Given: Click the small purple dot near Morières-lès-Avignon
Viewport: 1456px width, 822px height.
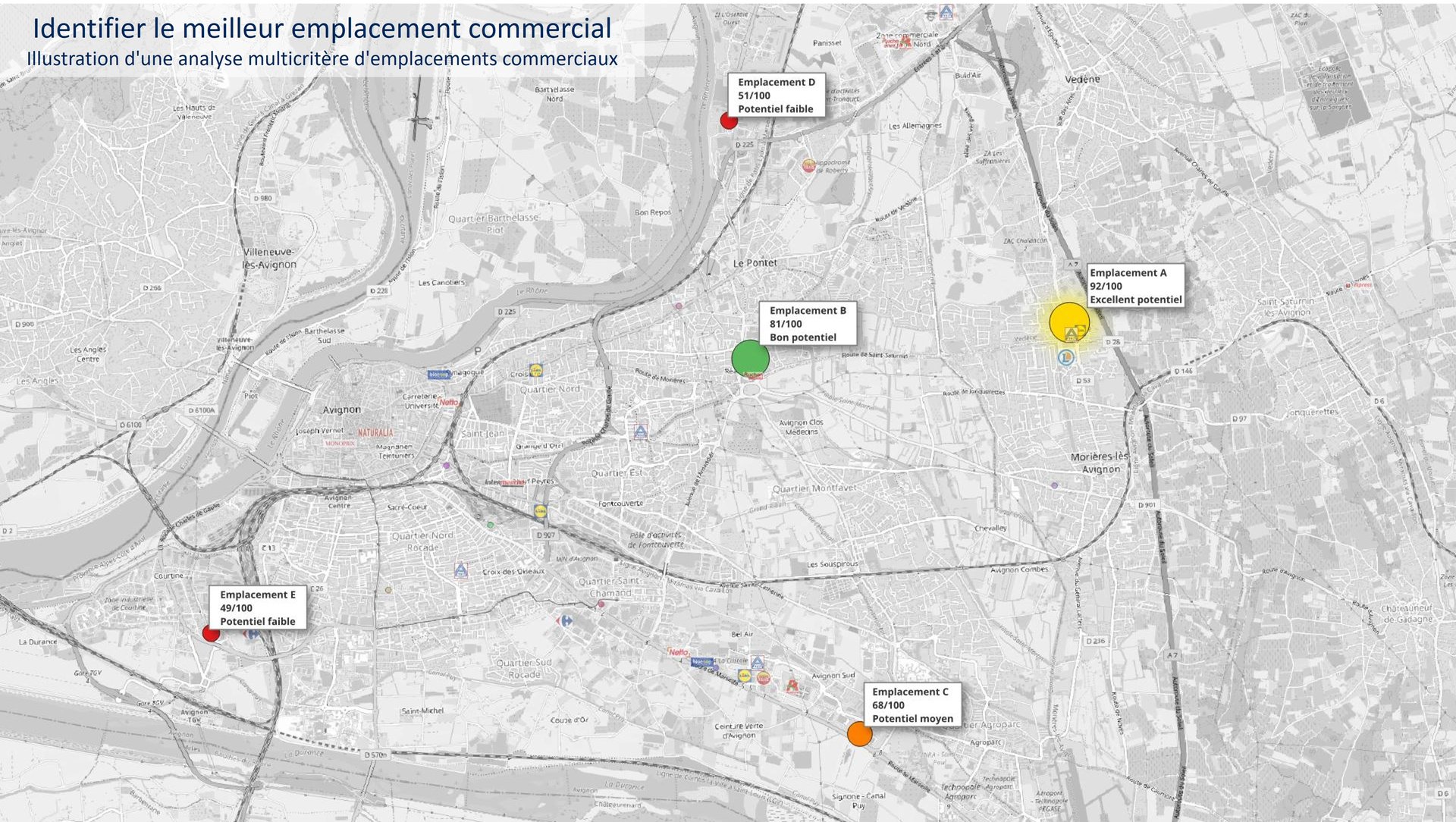Looking at the screenshot, I should (x=1054, y=485).
